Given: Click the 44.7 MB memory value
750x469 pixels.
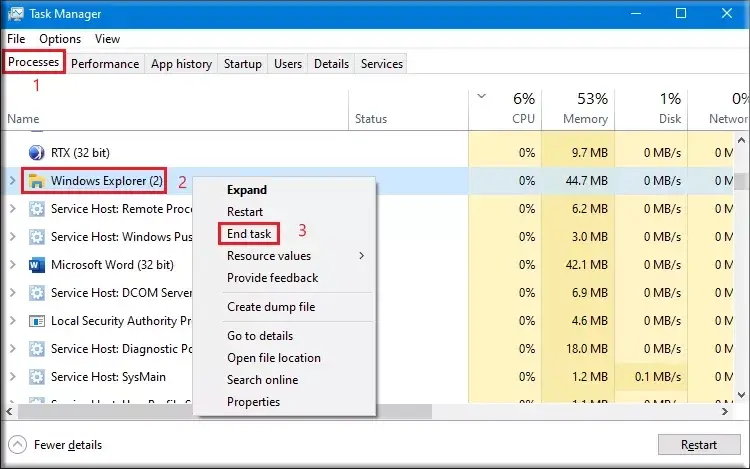Looking at the screenshot, I should [x=586, y=181].
